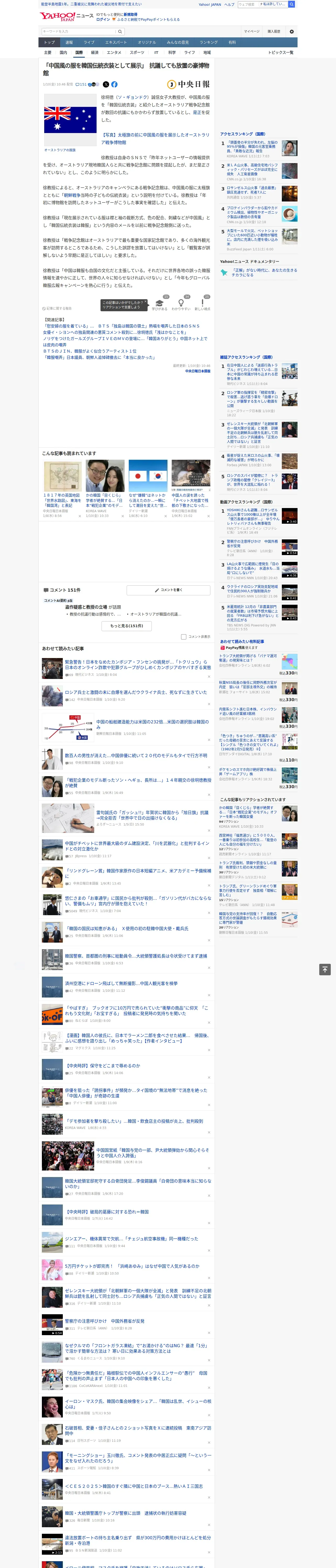Viewport: 336px width, 1568px height.
Task: Click the back-to-top arrow button
Action: point(325,970)
